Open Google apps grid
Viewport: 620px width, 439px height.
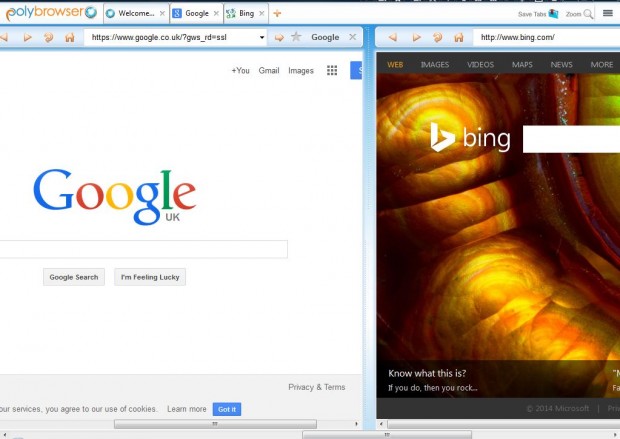(332, 70)
